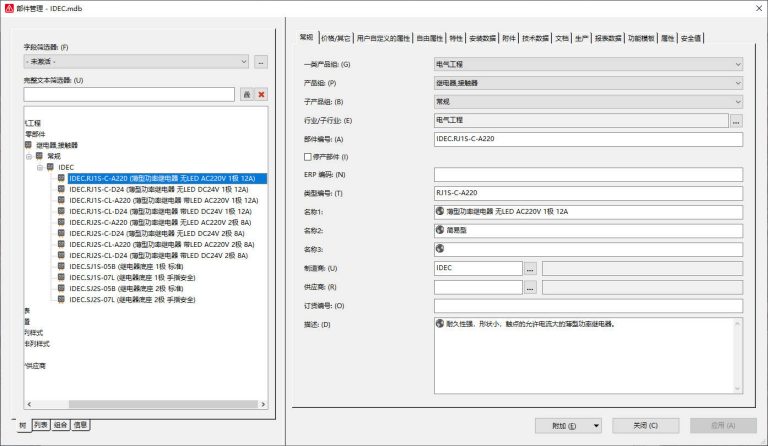Click the globe icon in the 名称3 field
Image resolution: width=768 pixels, height=446 pixels.
(x=440, y=249)
